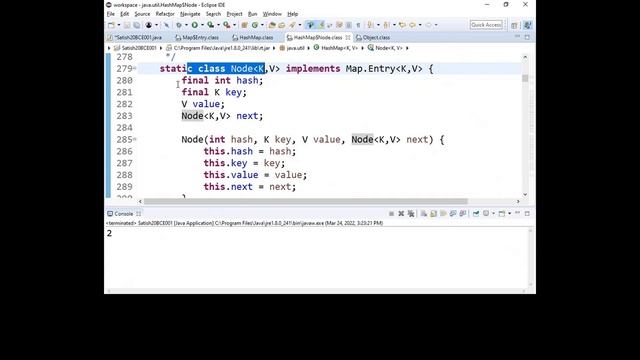Image resolution: width=640 pixels, height=360 pixels.
Task: Switch to the Satish20BCE001.java editor tab
Action: [135, 38]
